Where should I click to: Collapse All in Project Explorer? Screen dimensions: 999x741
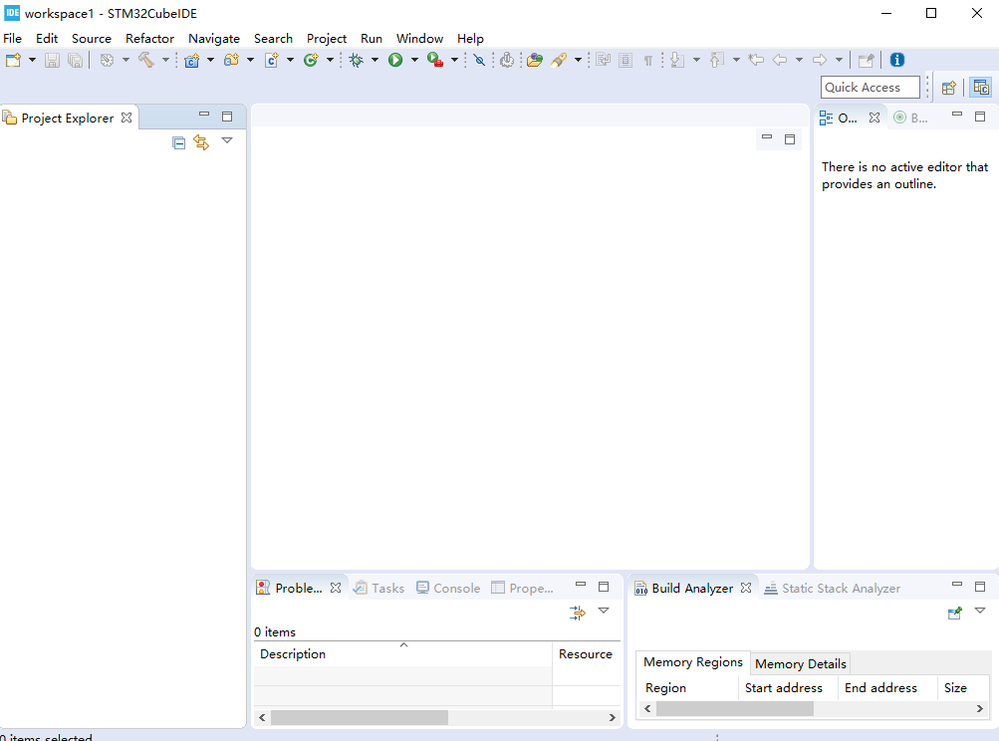[x=179, y=143]
